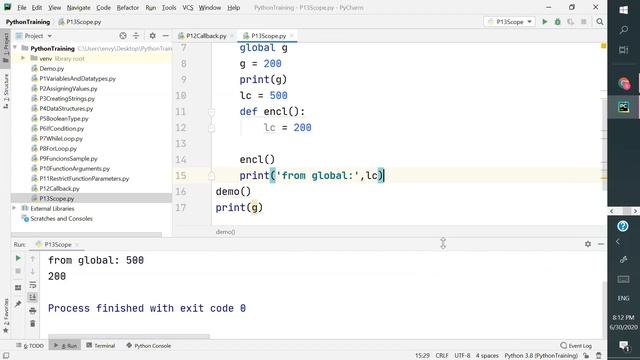Toggle read-only lock icon in status bar
Viewport: 640px width, 360px height.
[586, 356]
